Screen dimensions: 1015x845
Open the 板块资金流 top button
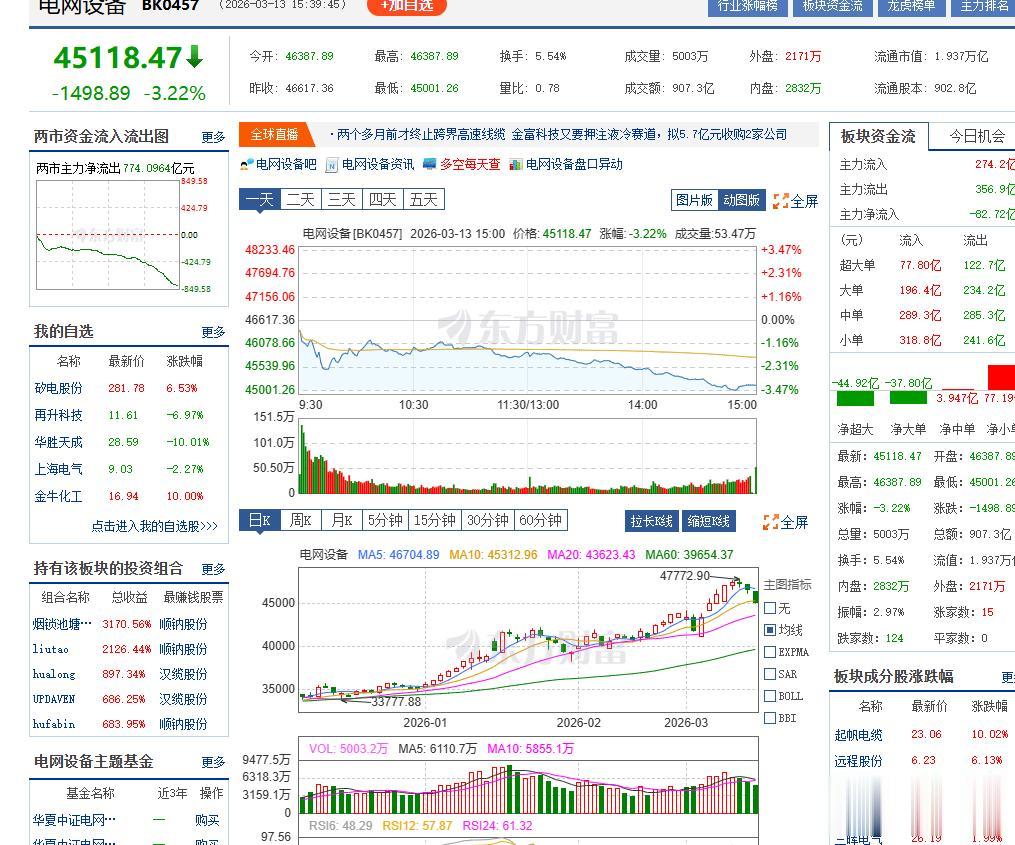click(x=832, y=6)
